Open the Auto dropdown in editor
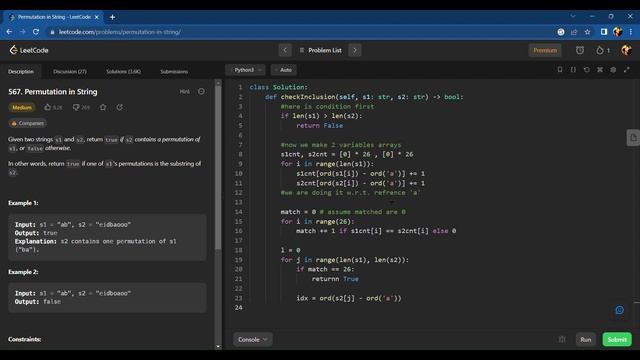The height and width of the screenshot is (360, 640). (284, 70)
